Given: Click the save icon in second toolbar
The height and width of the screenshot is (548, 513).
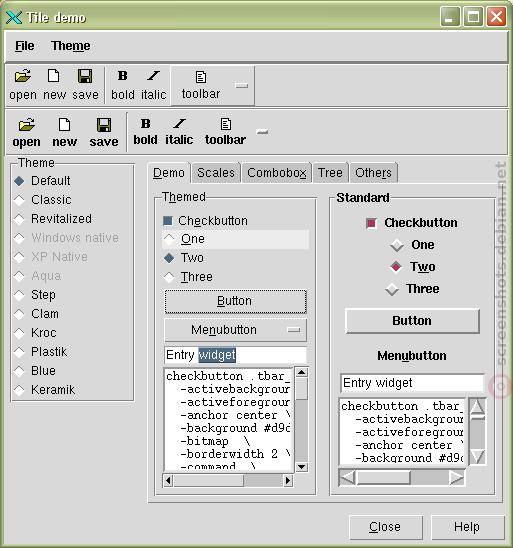Looking at the screenshot, I should [x=104, y=125].
